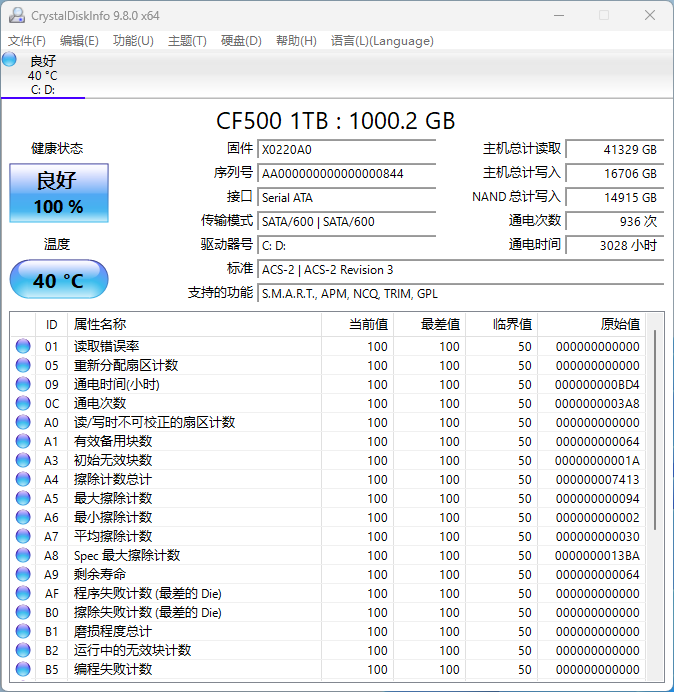Screen dimensions: 674x692
Task: Click the standard field ACS-2 Revision 3
Action: pos(461,269)
